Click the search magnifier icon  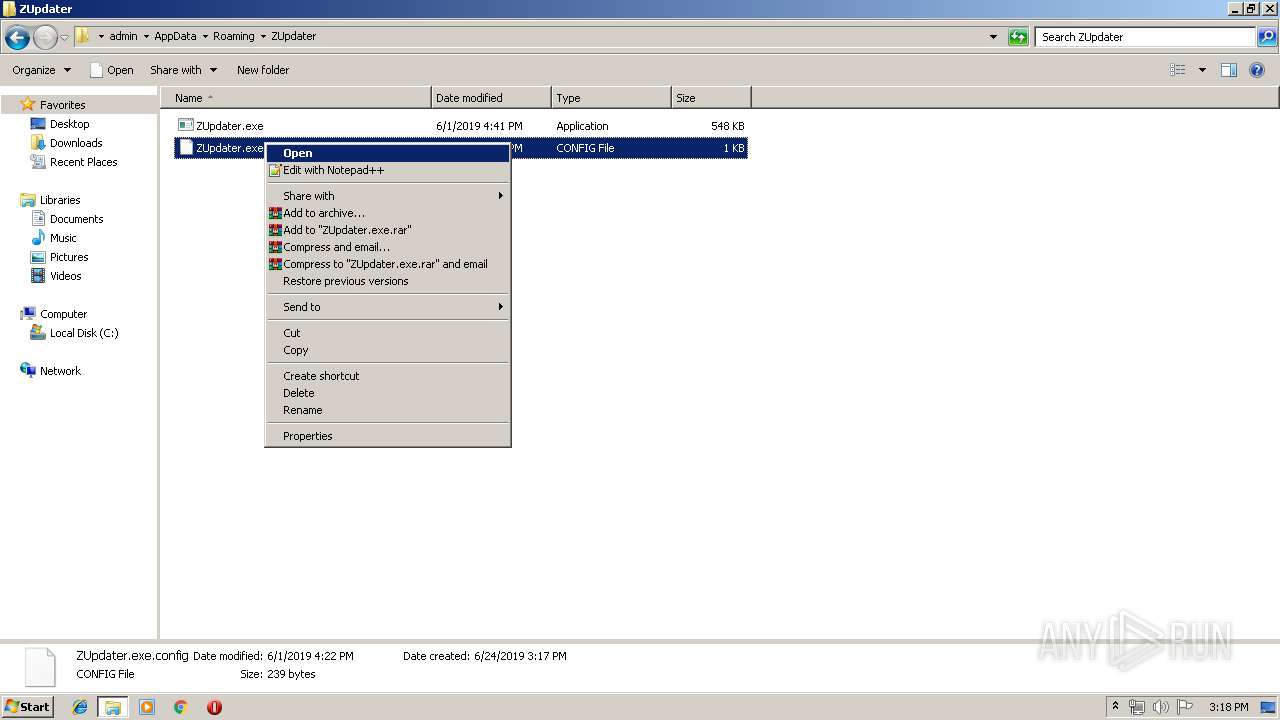pos(1267,37)
